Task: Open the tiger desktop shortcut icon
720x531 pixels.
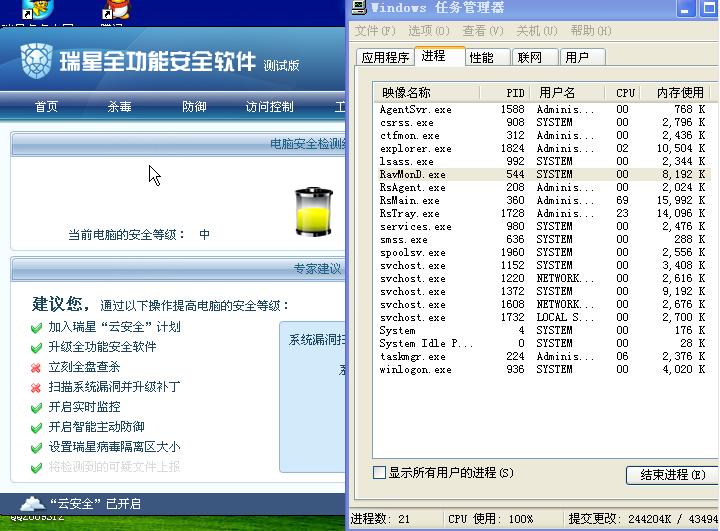Action: pos(39,10)
